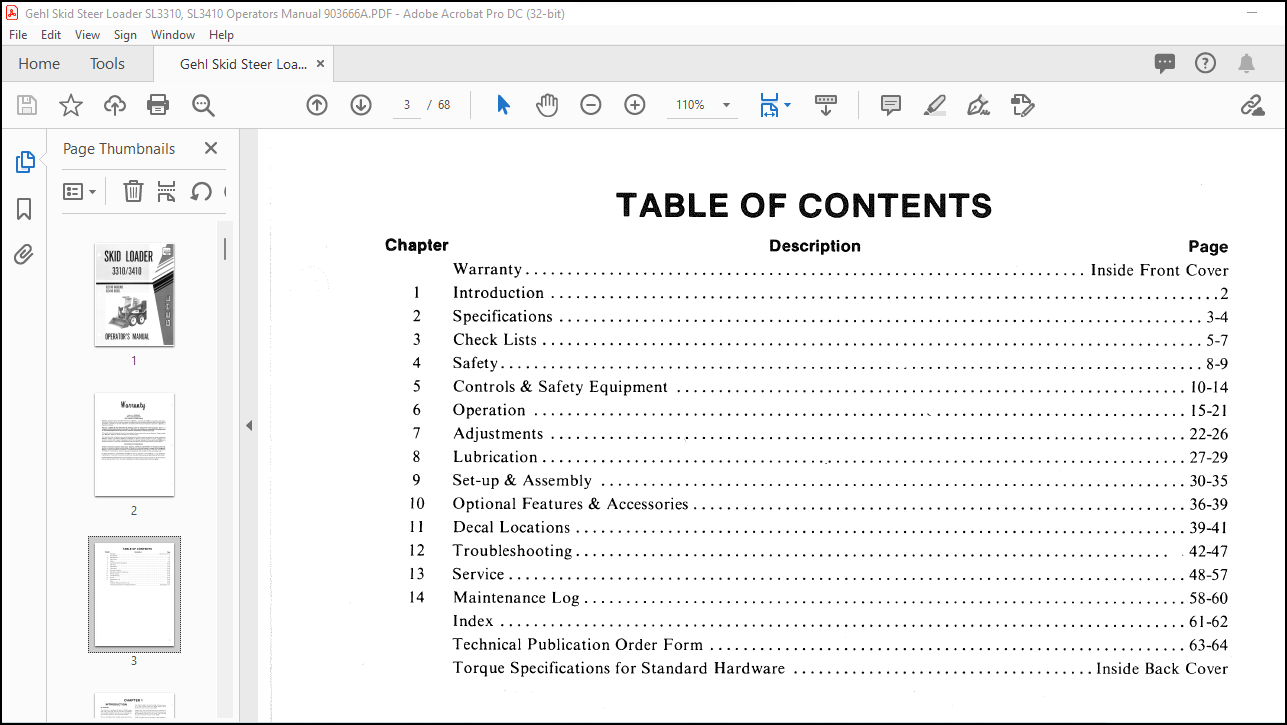Zoom in with plus button

(635, 105)
